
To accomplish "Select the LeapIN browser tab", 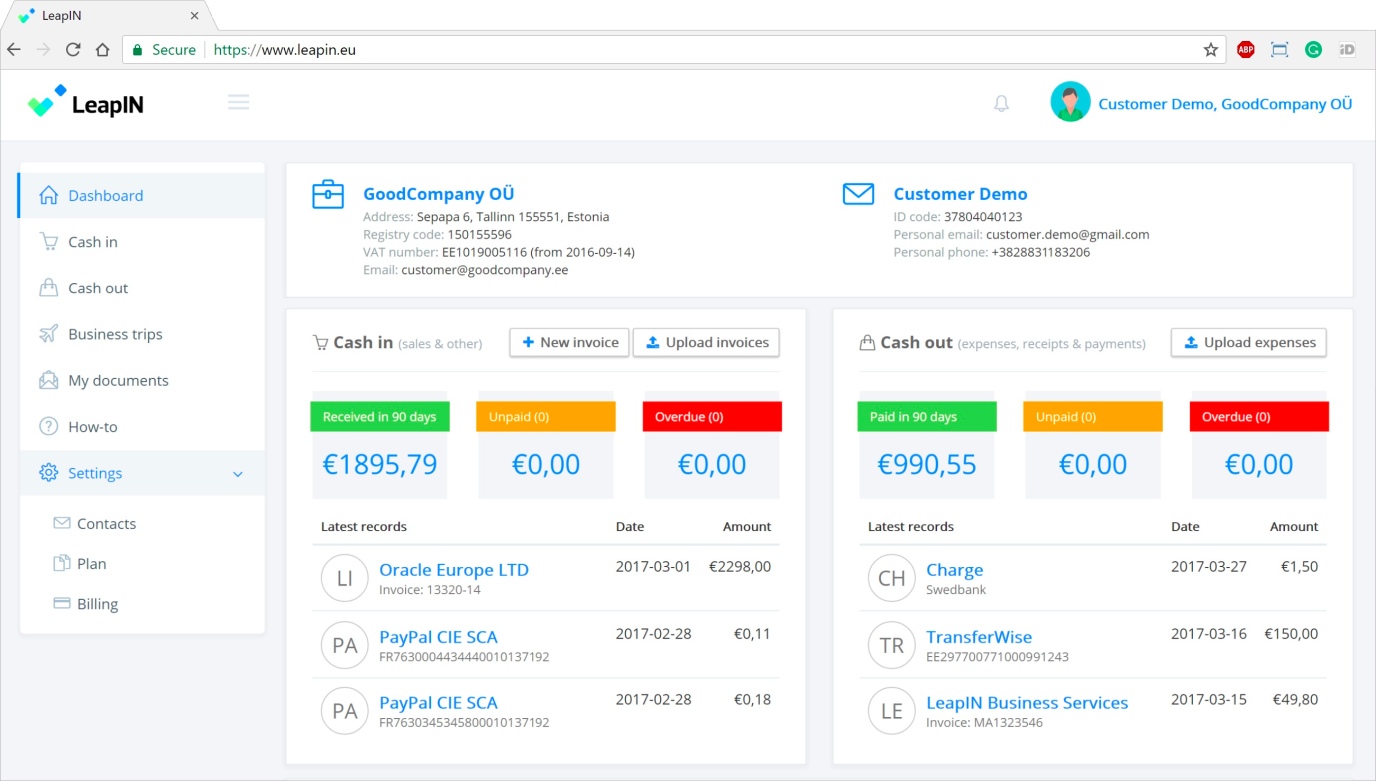I will click(108, 16).
